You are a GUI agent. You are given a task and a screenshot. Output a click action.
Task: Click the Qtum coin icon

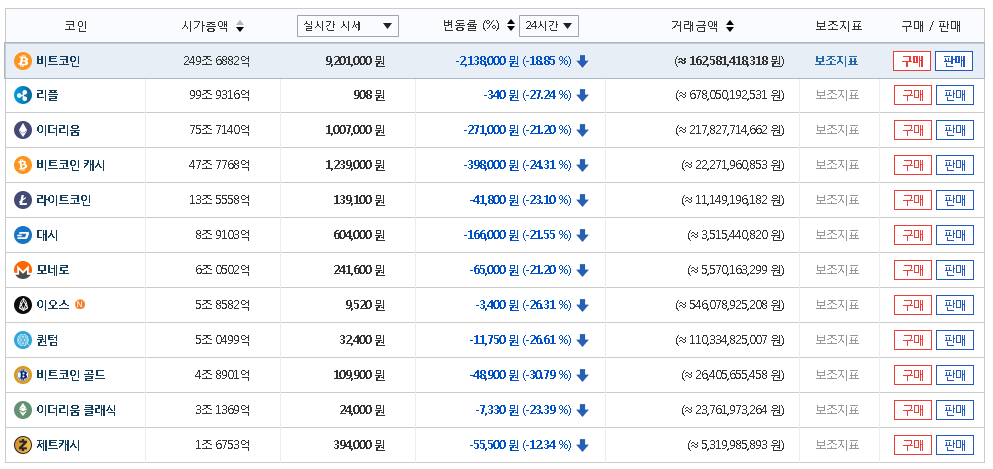pyautogui.click(x=22, y=340)
